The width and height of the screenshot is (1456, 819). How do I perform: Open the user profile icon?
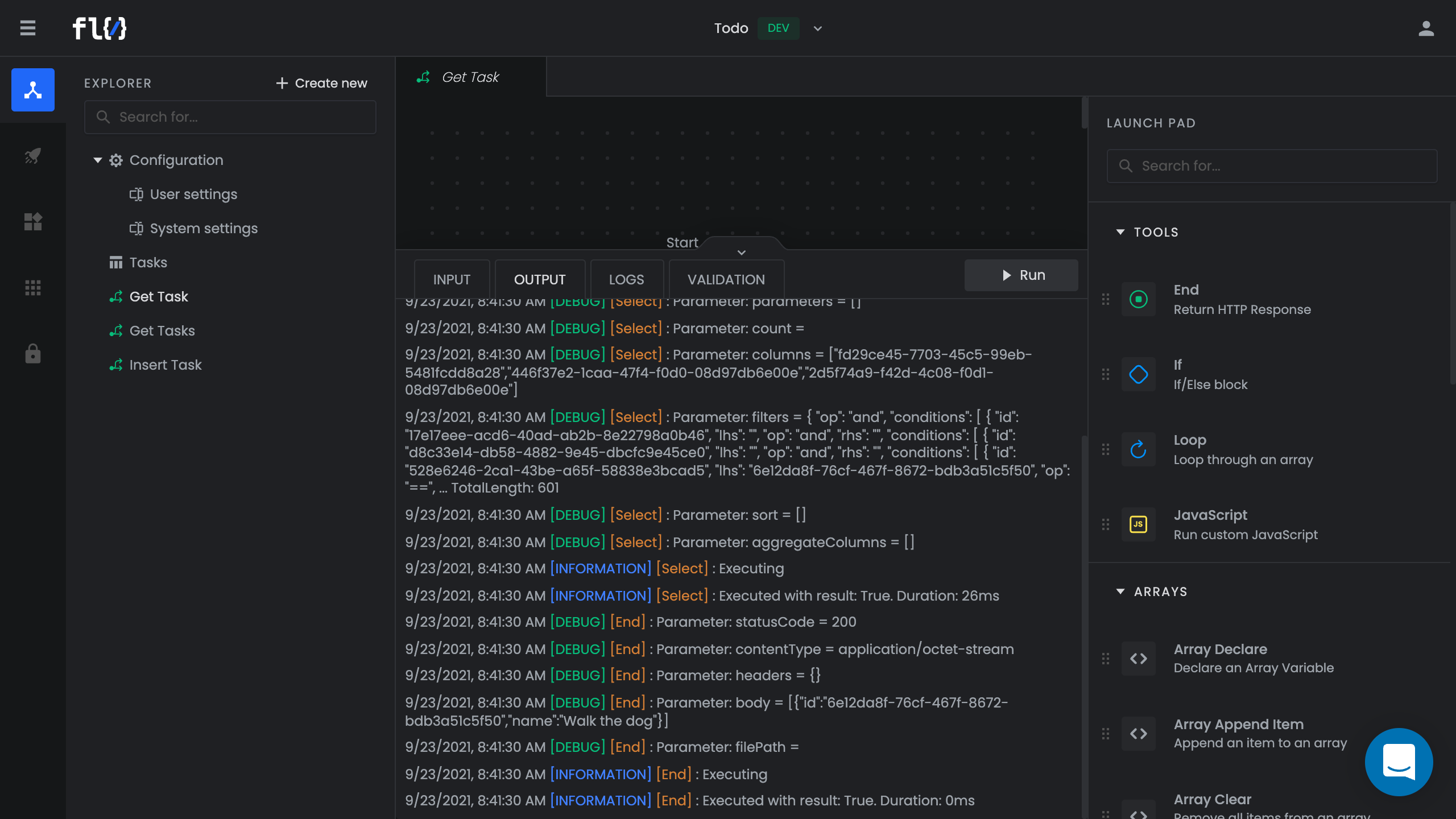tap(1426, 28)
